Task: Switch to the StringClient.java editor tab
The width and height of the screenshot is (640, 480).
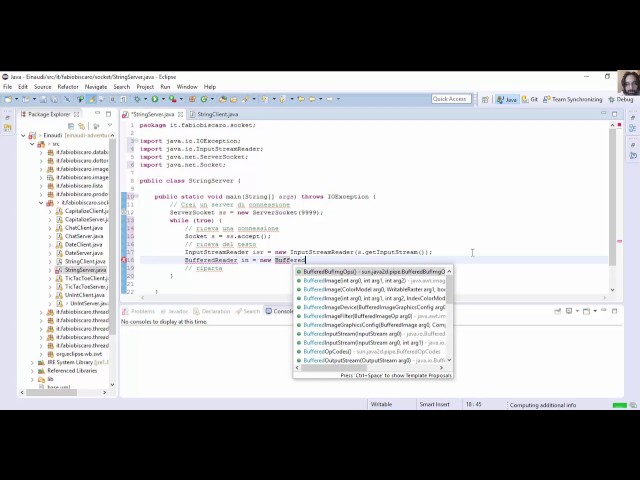Action: 214,114
